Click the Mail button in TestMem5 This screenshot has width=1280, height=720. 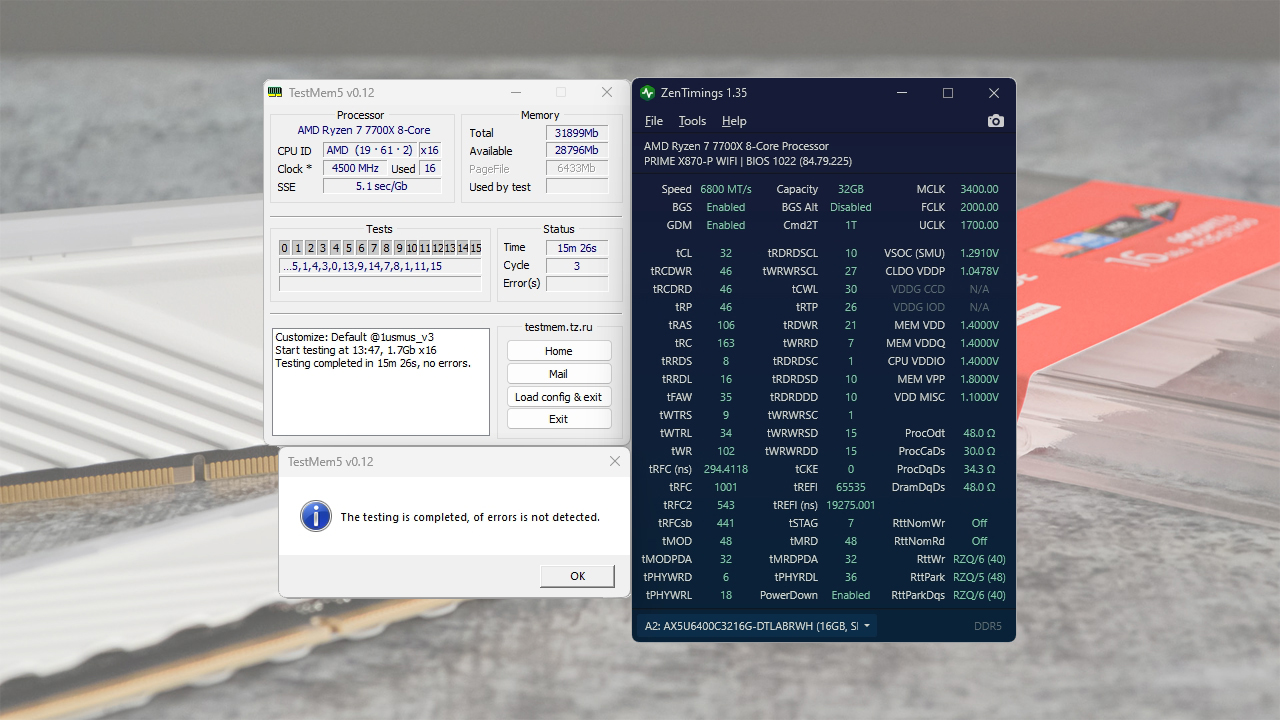point(559,374)
